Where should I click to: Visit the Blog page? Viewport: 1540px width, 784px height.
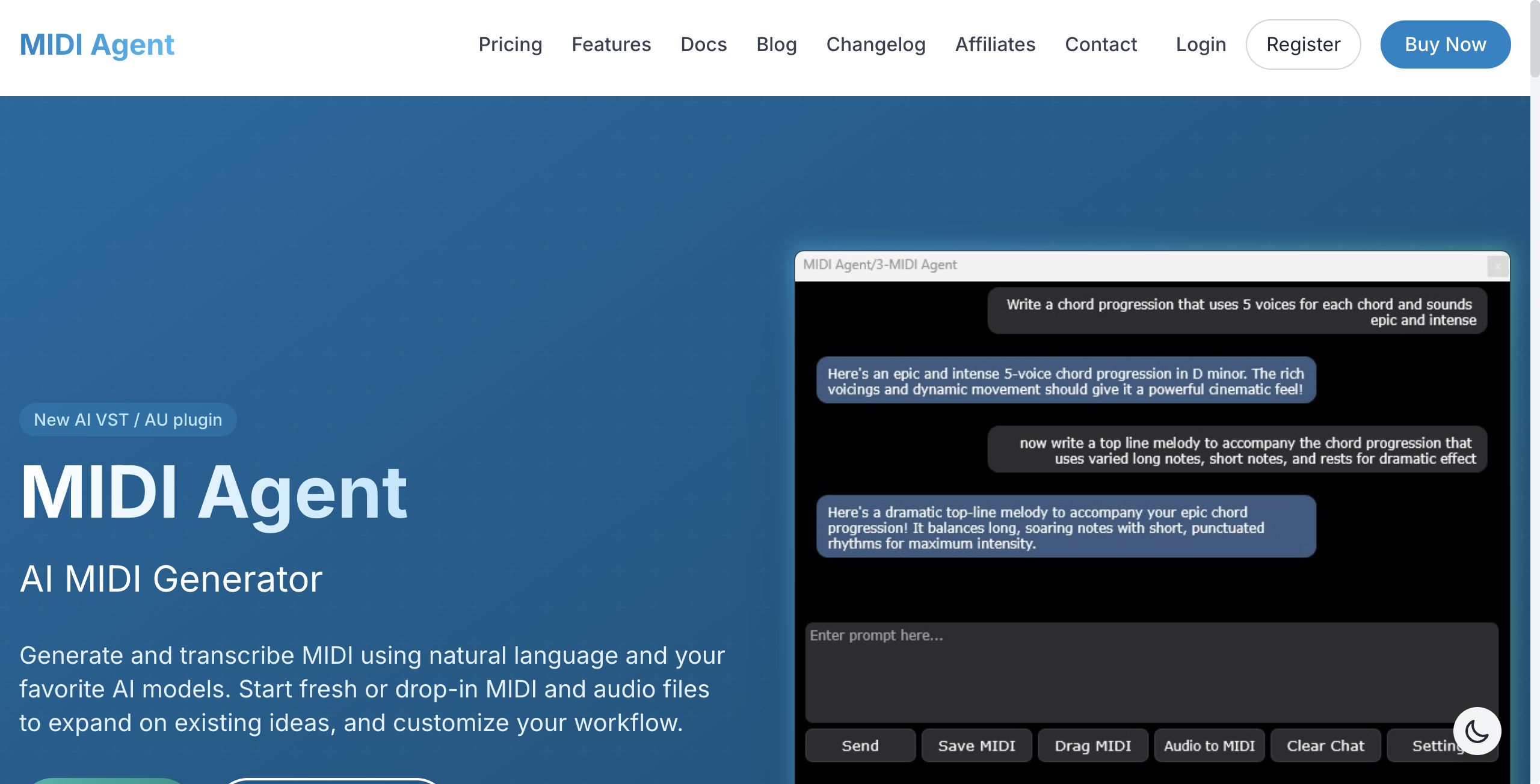pos(777,44)
